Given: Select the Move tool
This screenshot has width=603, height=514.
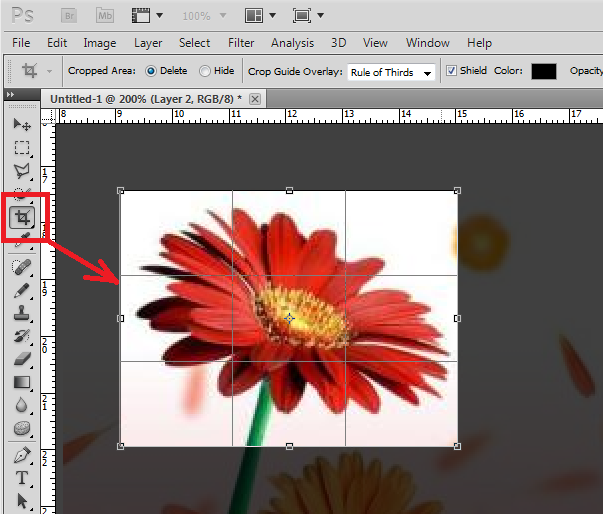Looking at the screenshot, I should click(22, 125).
